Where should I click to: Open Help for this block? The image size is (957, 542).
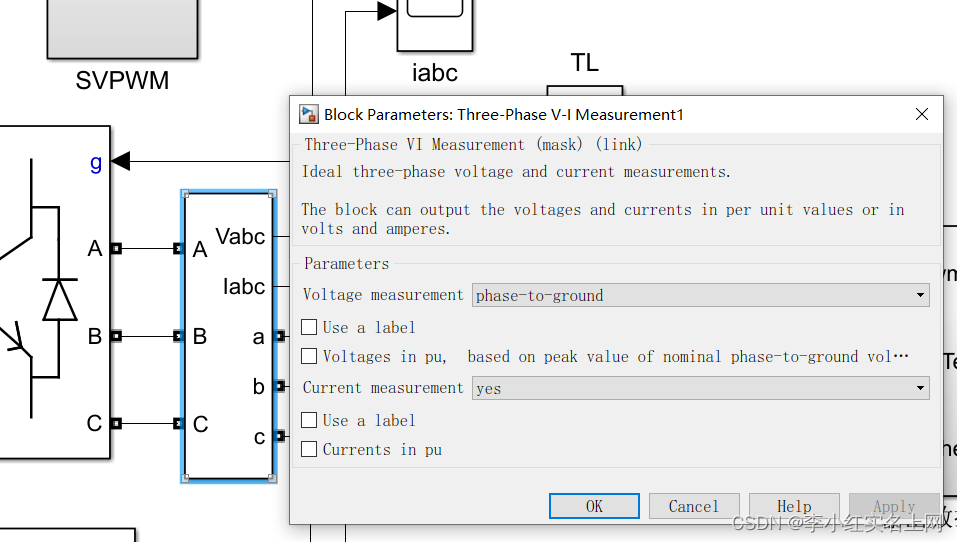click(794, 506)
